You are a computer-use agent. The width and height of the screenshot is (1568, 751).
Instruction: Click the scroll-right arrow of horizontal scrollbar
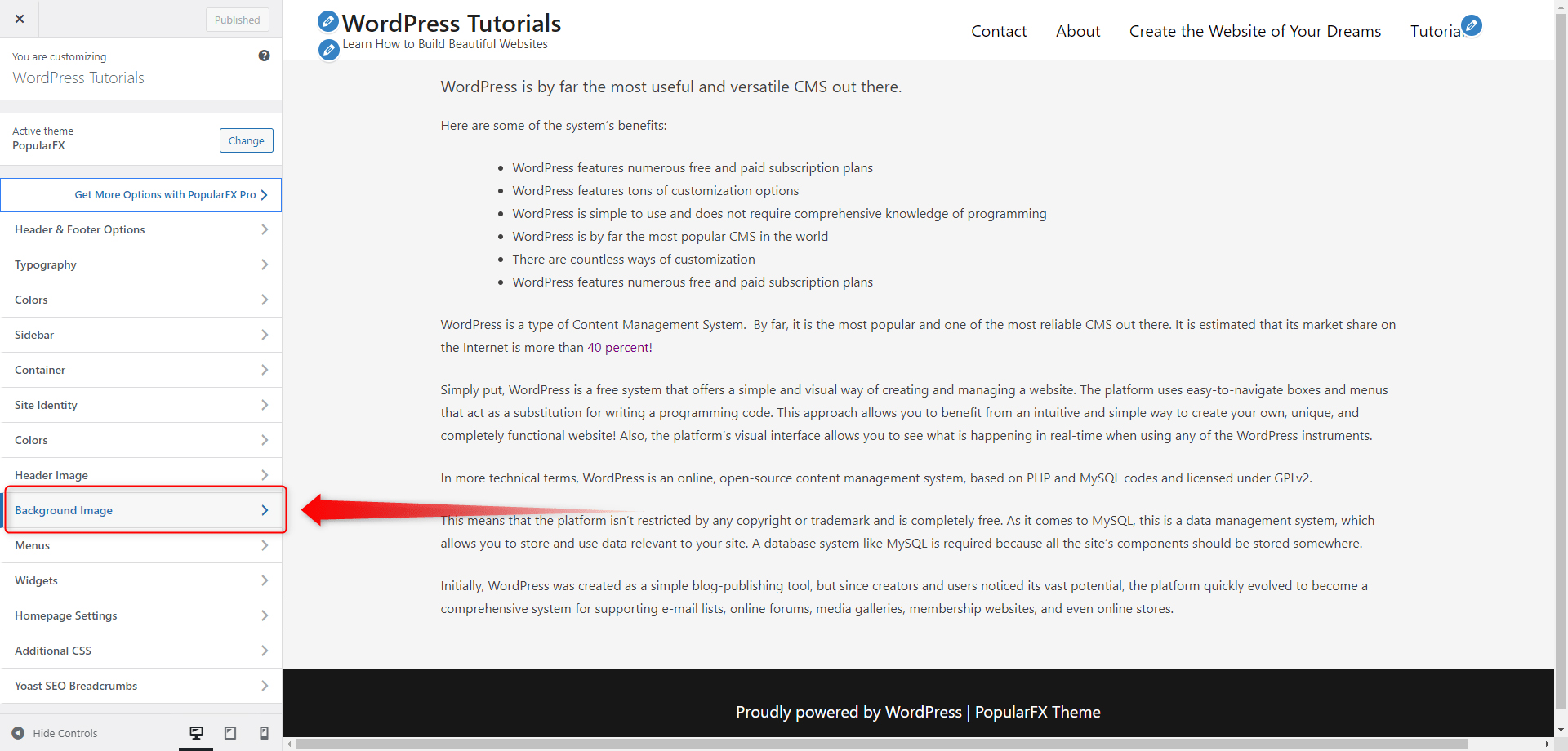click(1547, 744)
